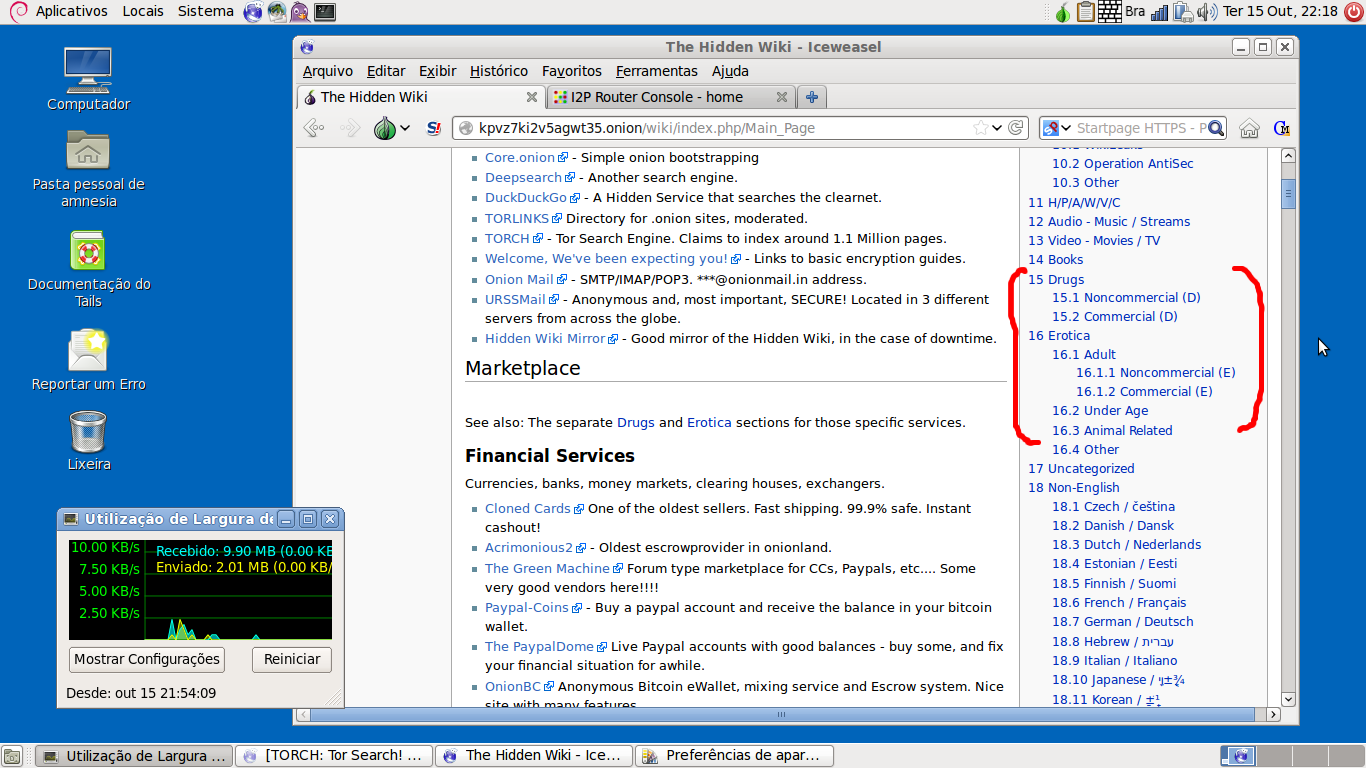Open the Locais menu
Viewport: 1366px width, 768px height.
pos(143,11)
